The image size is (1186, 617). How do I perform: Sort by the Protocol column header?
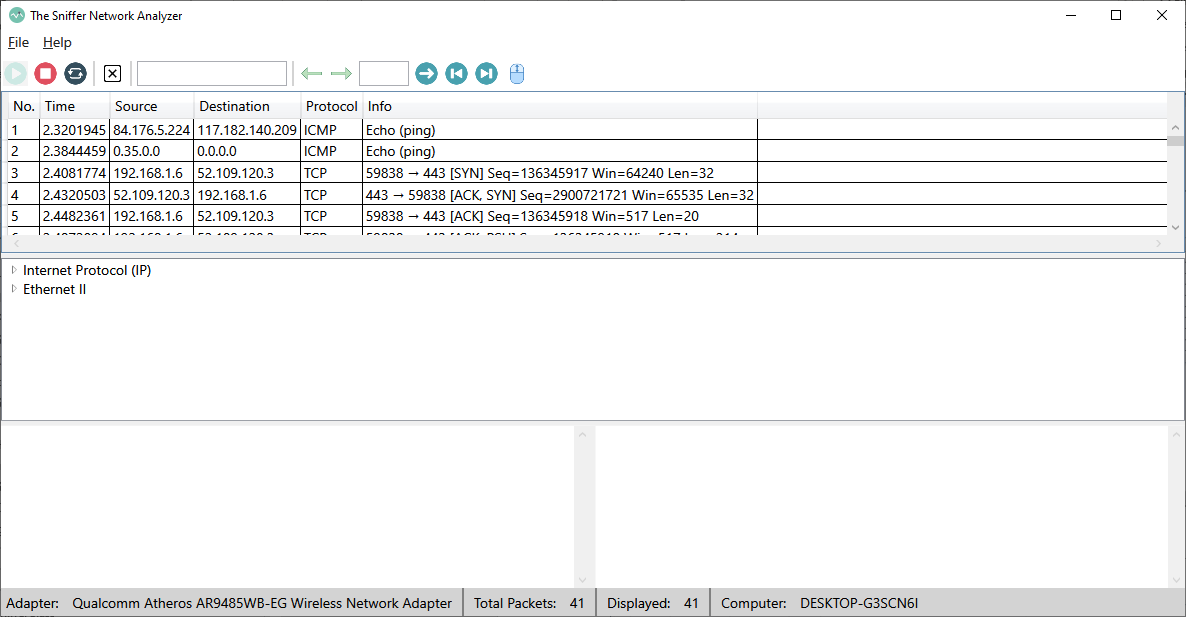coord(332,106)
